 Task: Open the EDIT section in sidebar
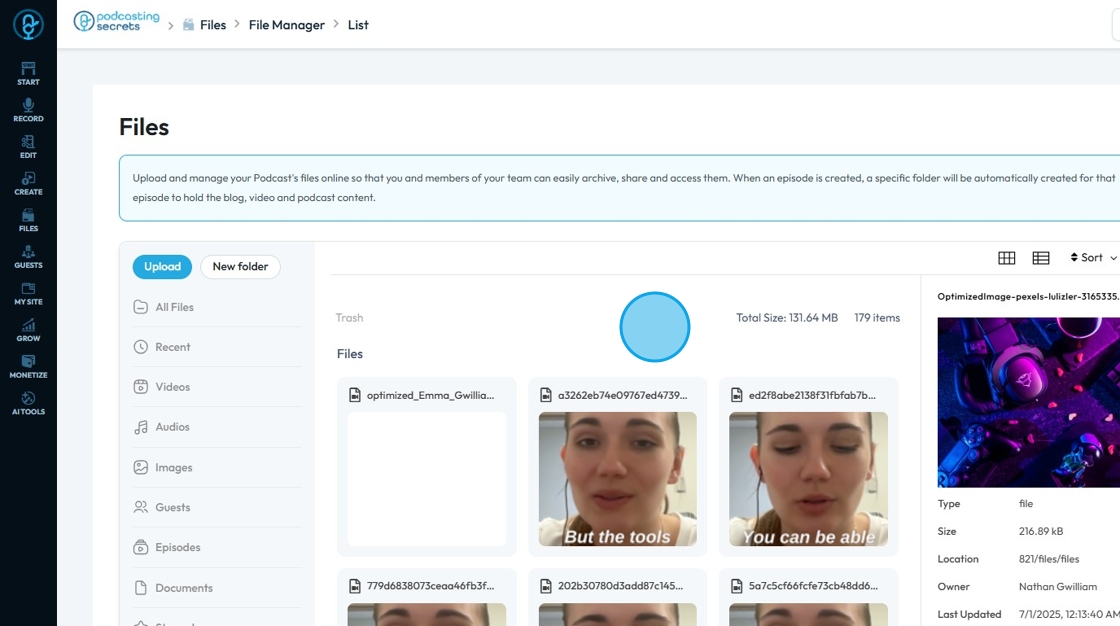click(28, 146)
